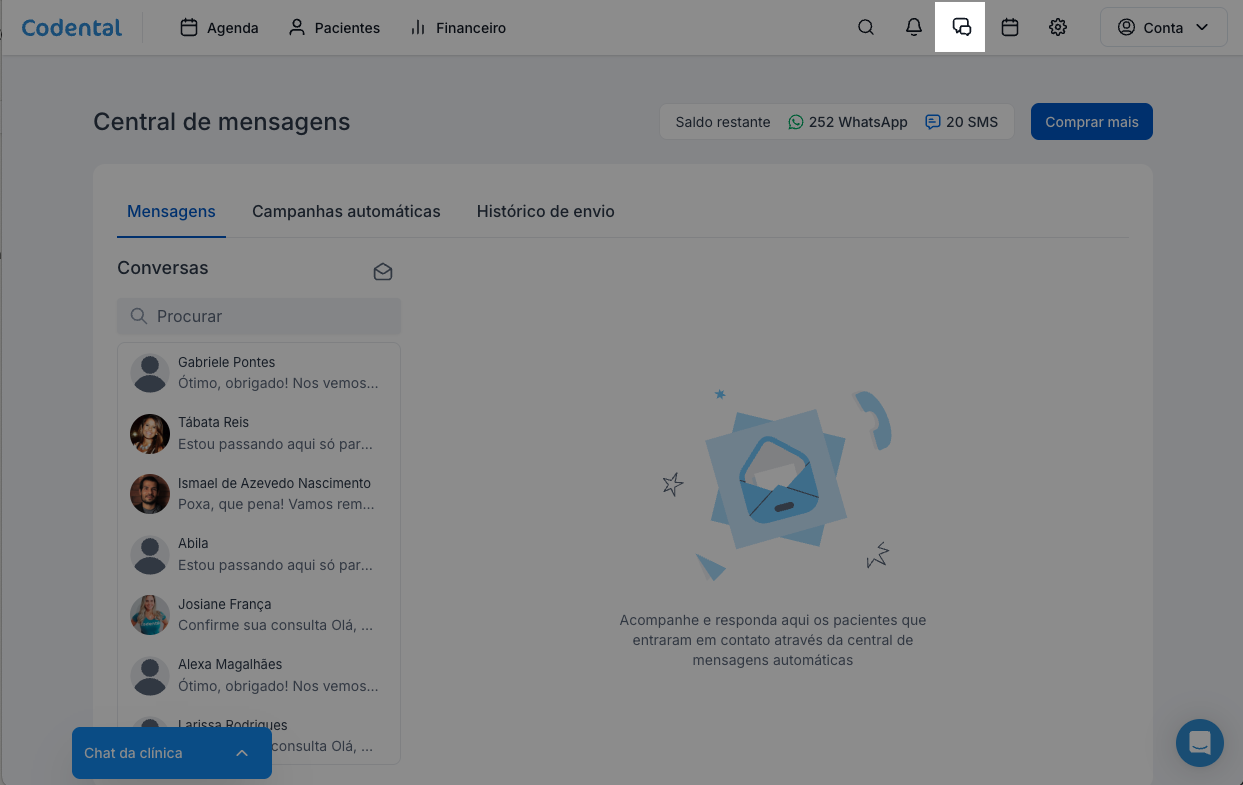Screen dimensions: 1243x785
Task: Open the support chat bubble widget
Action: pos(1199,743)
